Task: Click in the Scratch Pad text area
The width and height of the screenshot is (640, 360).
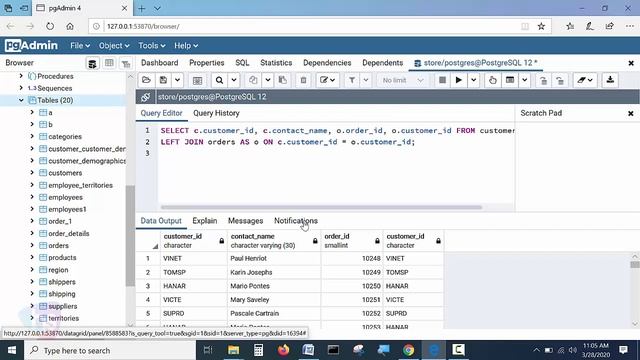Action: click(x=577, y=167)
